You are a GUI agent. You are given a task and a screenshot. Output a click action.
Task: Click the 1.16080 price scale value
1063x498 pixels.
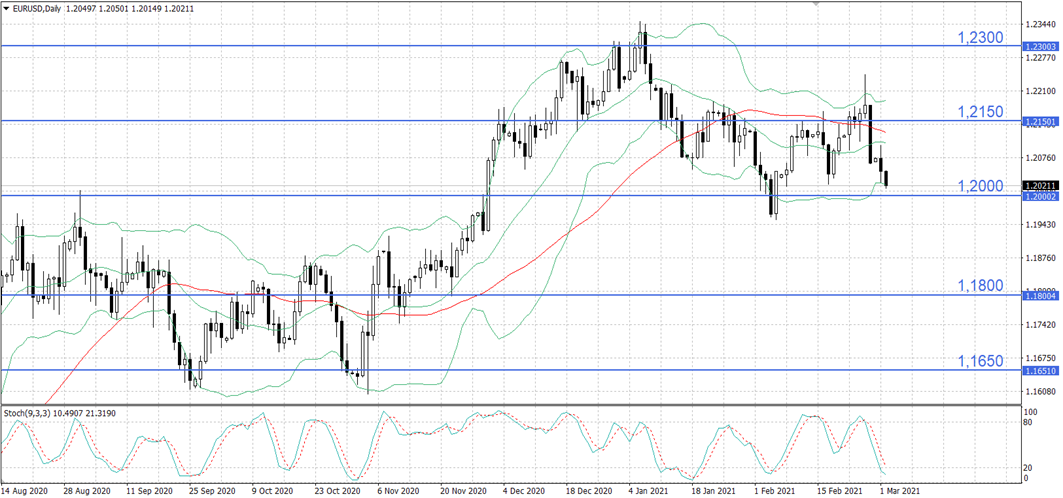coord(1042,392)
